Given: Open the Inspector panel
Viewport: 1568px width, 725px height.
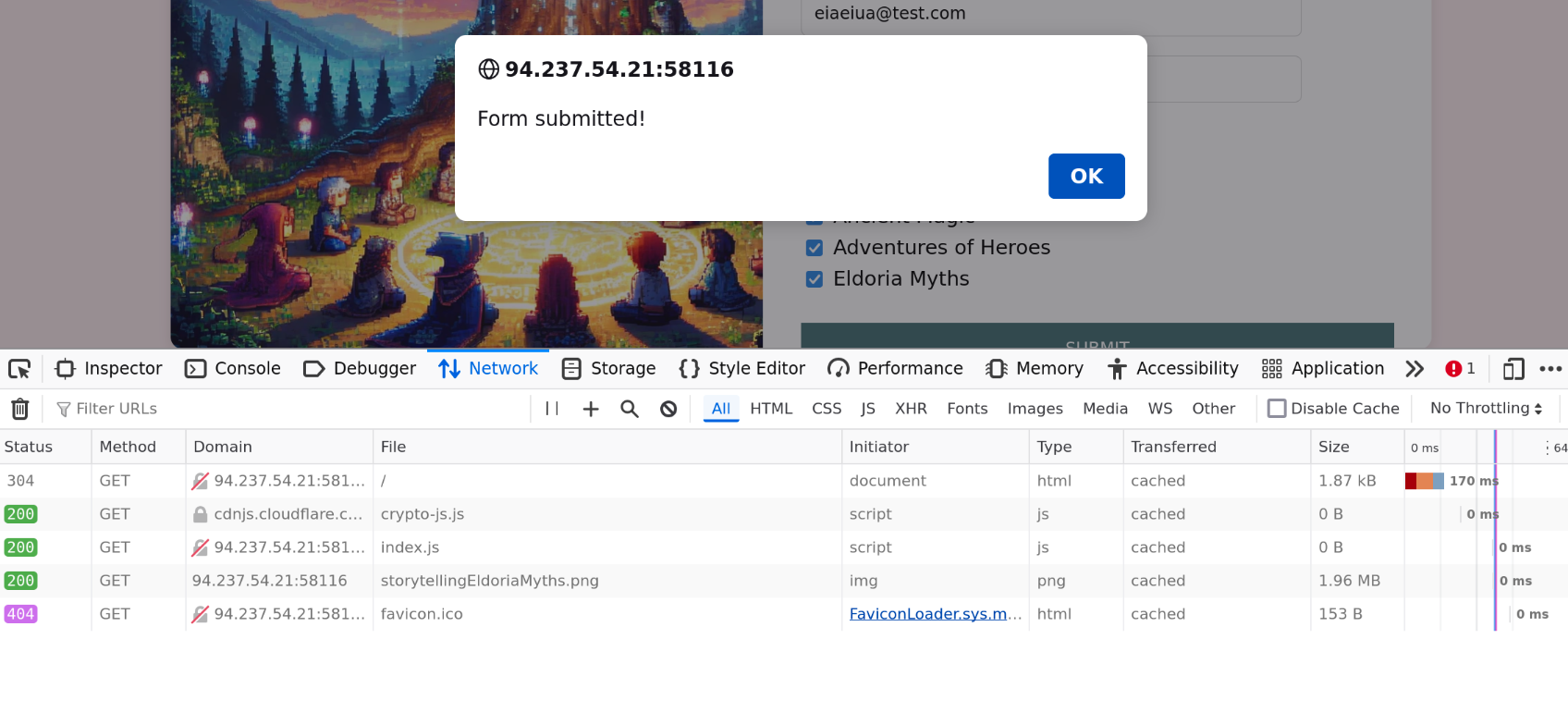Looking at the screenshot, I should coord(109,369).
